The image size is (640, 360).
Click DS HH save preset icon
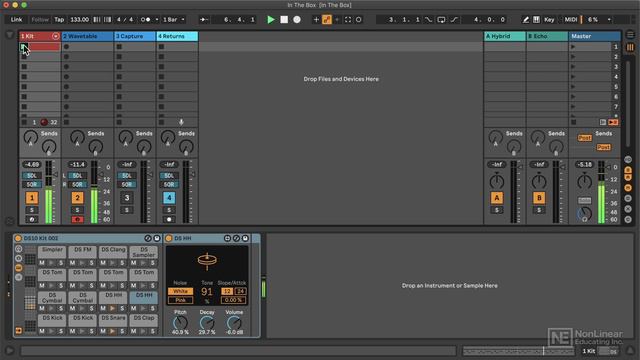pyautogui.click(x=245, y=238)
